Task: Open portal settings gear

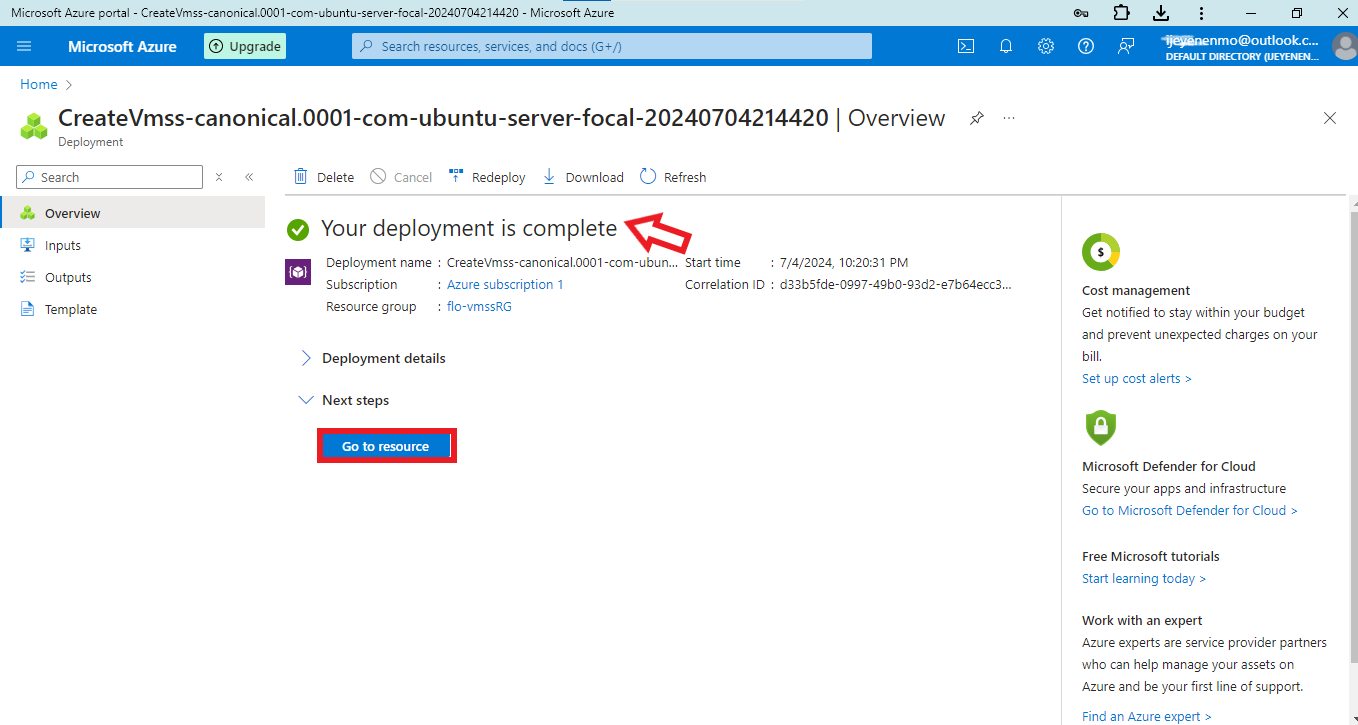Action: point(1046,46)
